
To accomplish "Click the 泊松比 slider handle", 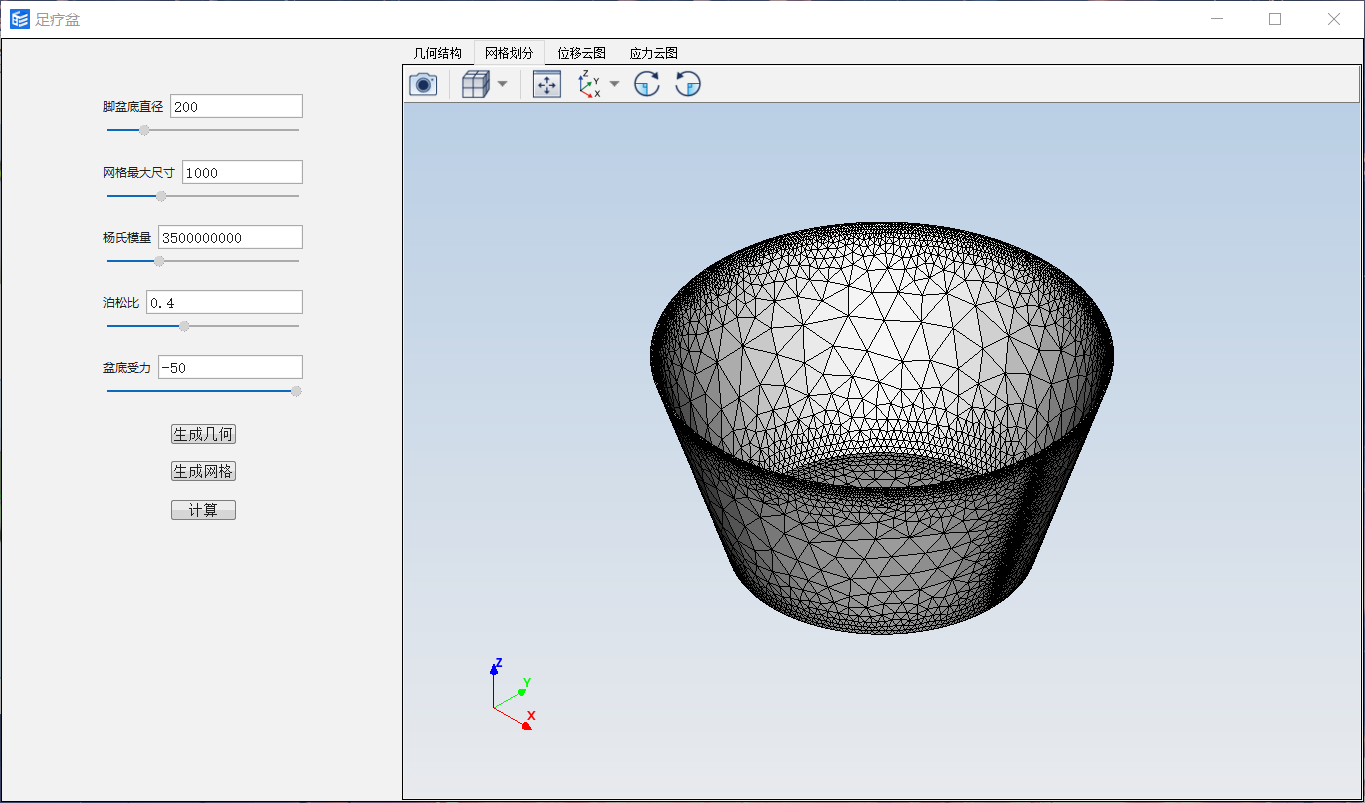I will click(184, 326).
